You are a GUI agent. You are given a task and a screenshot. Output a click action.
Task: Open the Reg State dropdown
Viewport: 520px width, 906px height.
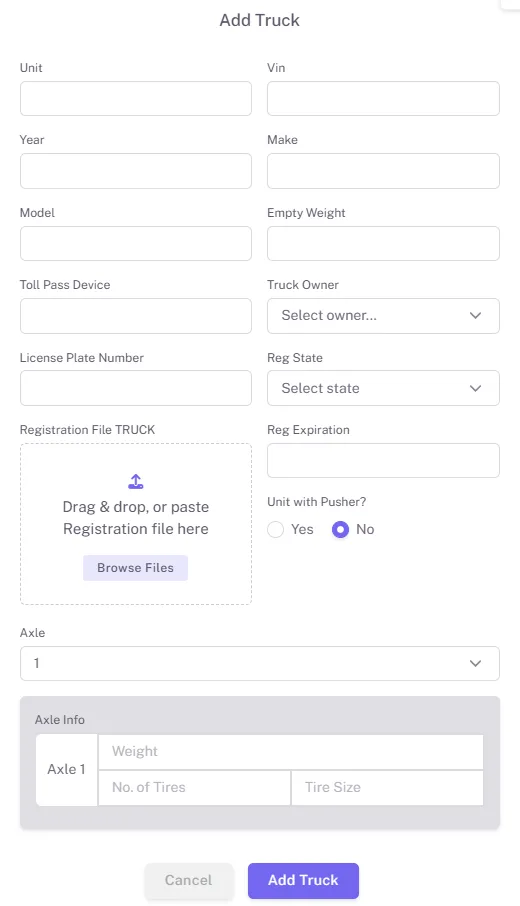[x=383, y=388]
